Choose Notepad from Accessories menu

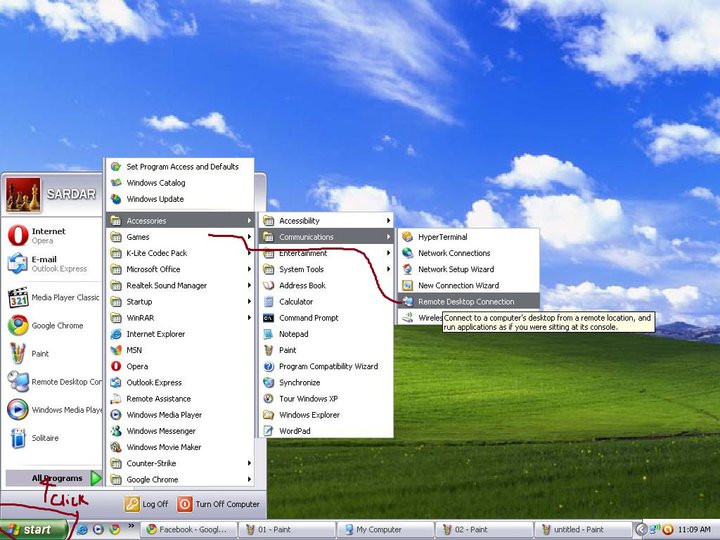click(293, 334)
